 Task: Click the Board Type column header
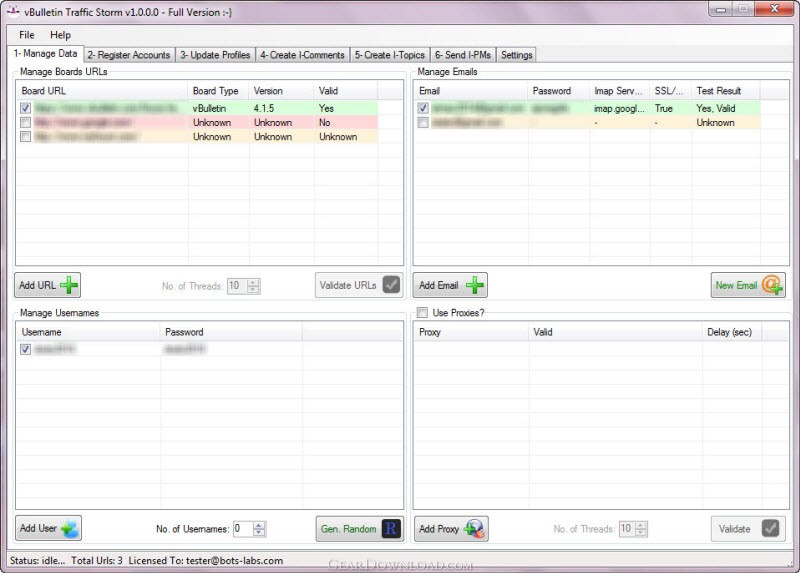(x=218, y=91)
